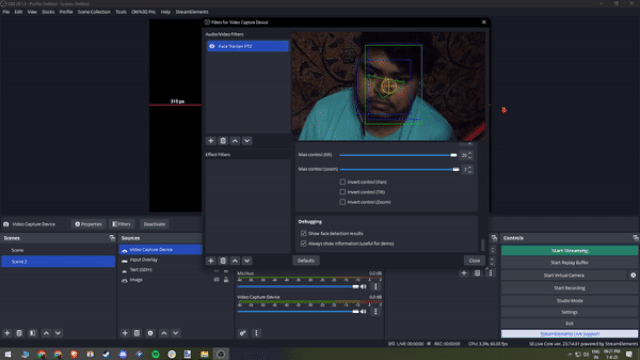The image size is (640, 360).
Task: Open Studio Mode
Action: [569, 300]
